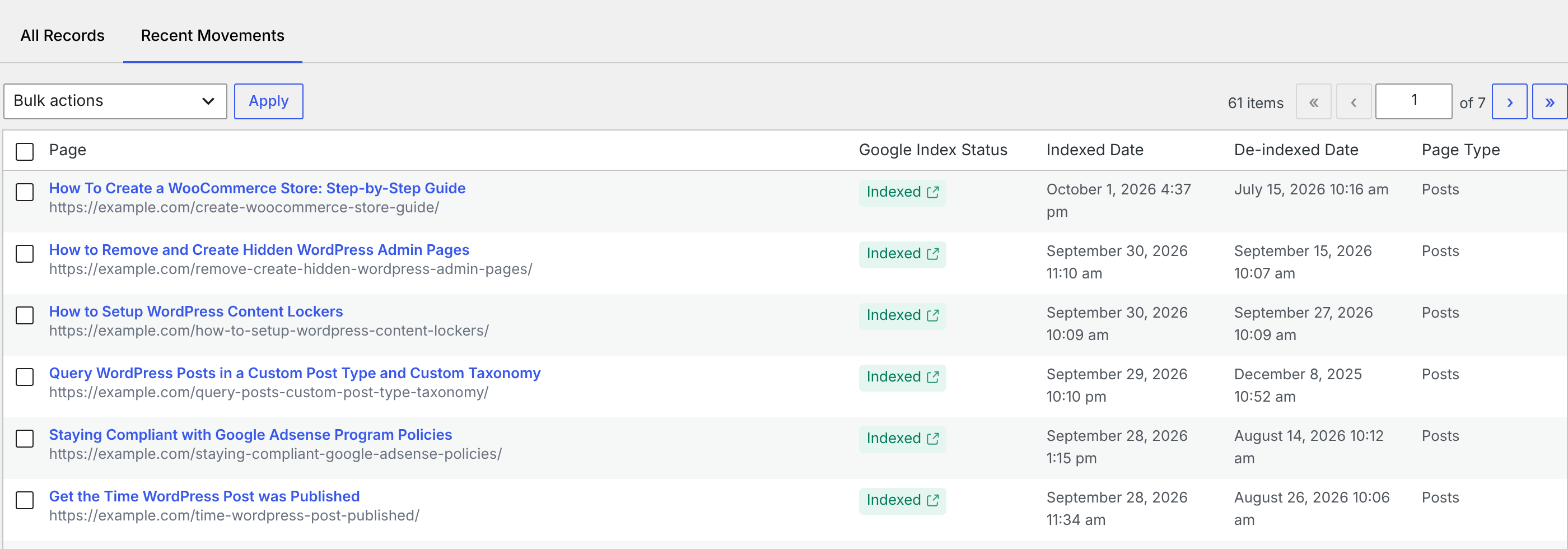Click the July 15, 2026 10:16 am date
The image size is (1568, 549).
(1311, 189)
